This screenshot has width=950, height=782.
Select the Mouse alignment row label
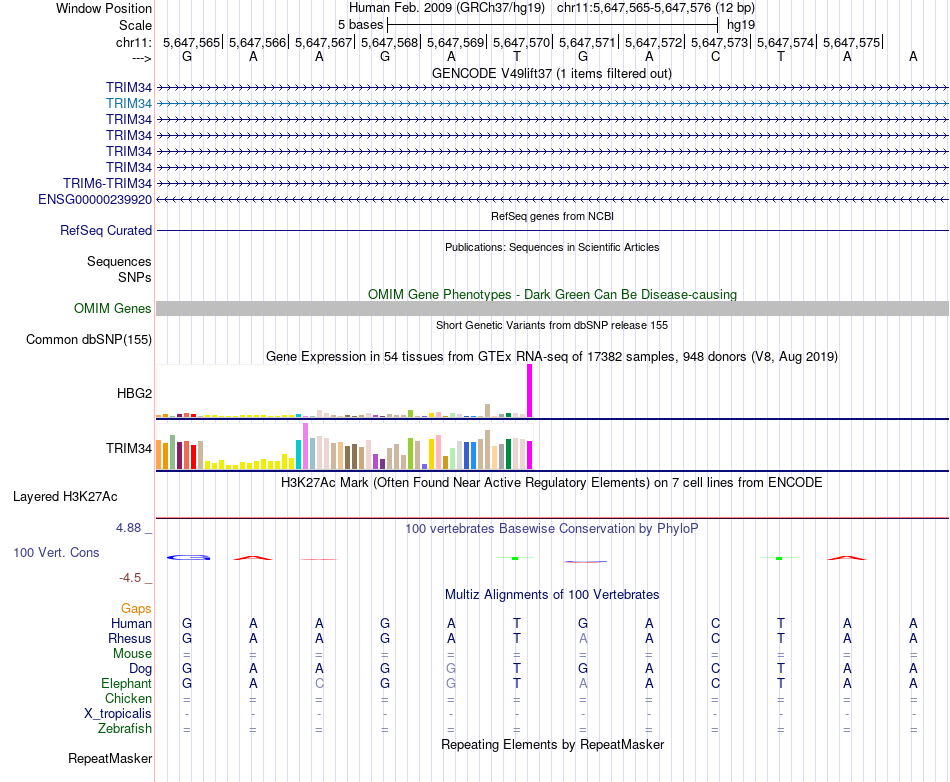pyautogui.click(x=133, y=654)
